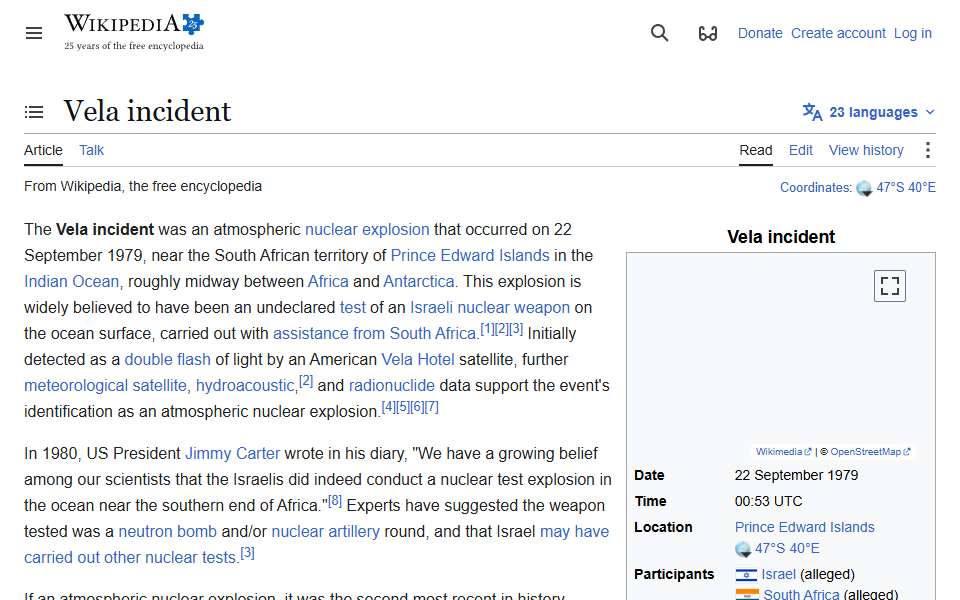Open the Africa link
This screenshot has width=960, height=600.
click(x=328, y=282)
